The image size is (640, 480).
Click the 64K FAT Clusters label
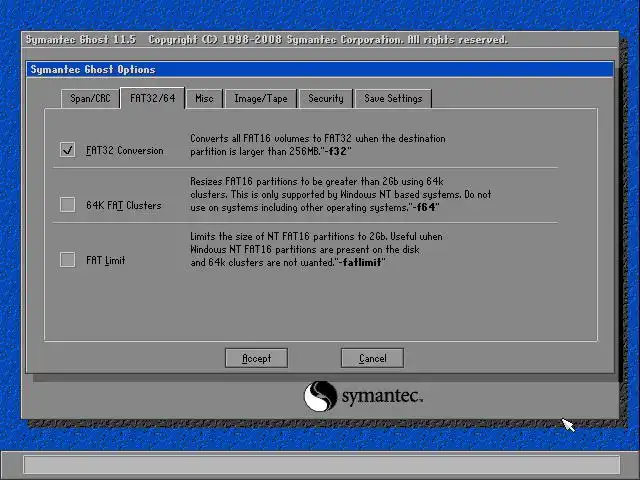[124, 205]
